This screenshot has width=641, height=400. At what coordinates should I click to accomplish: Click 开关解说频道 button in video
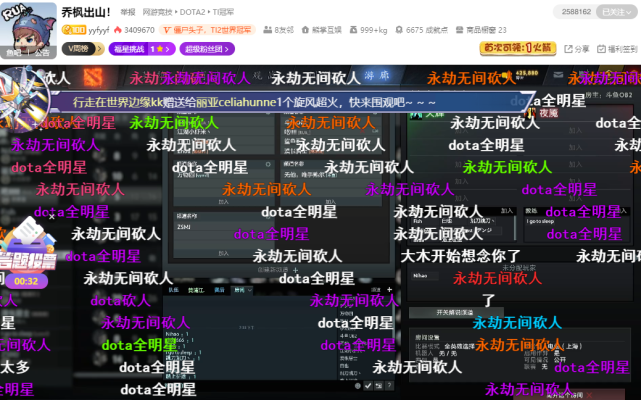coord(455,312)
